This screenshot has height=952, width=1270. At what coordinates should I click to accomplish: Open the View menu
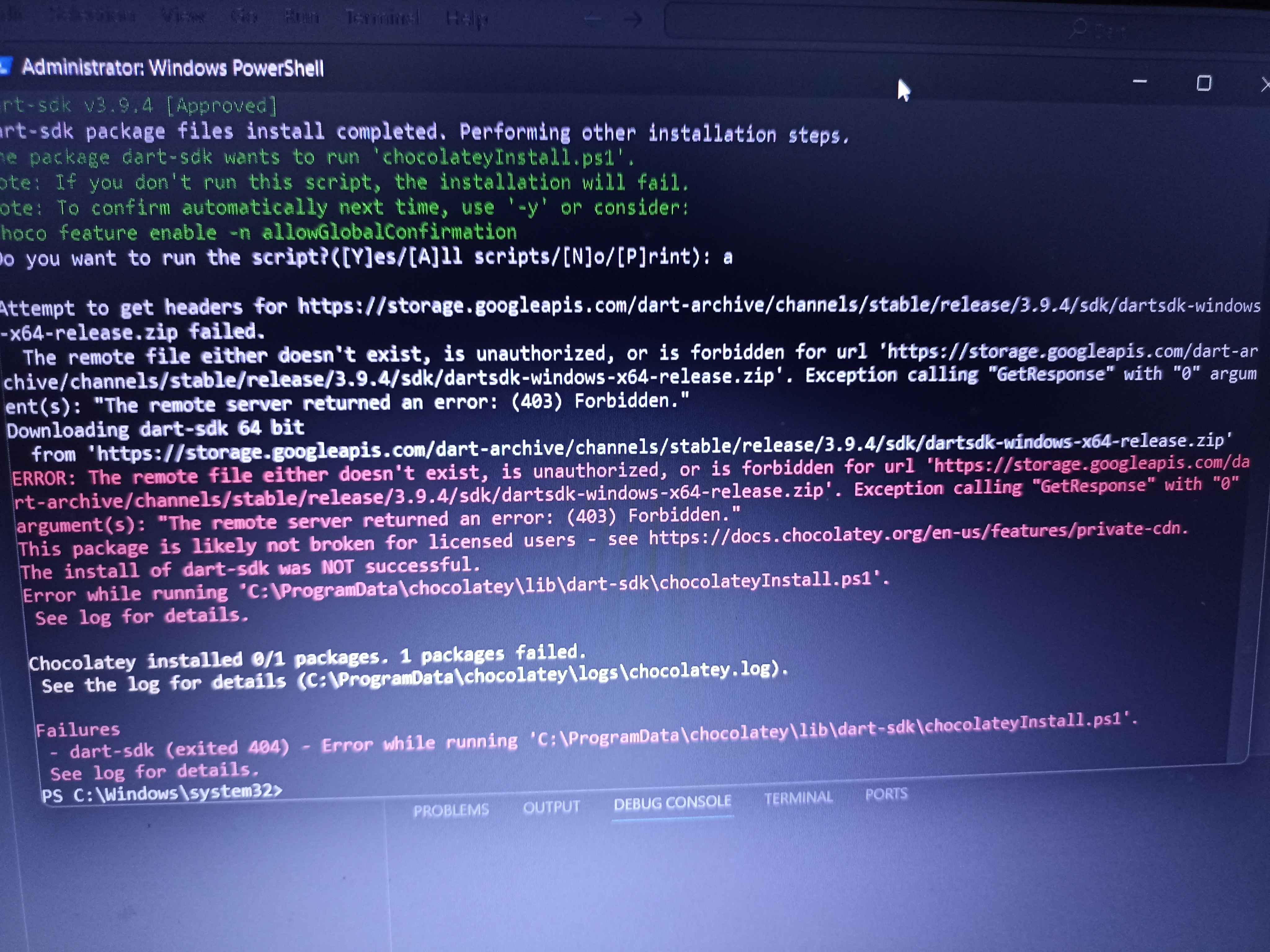(x=183, y=16)
